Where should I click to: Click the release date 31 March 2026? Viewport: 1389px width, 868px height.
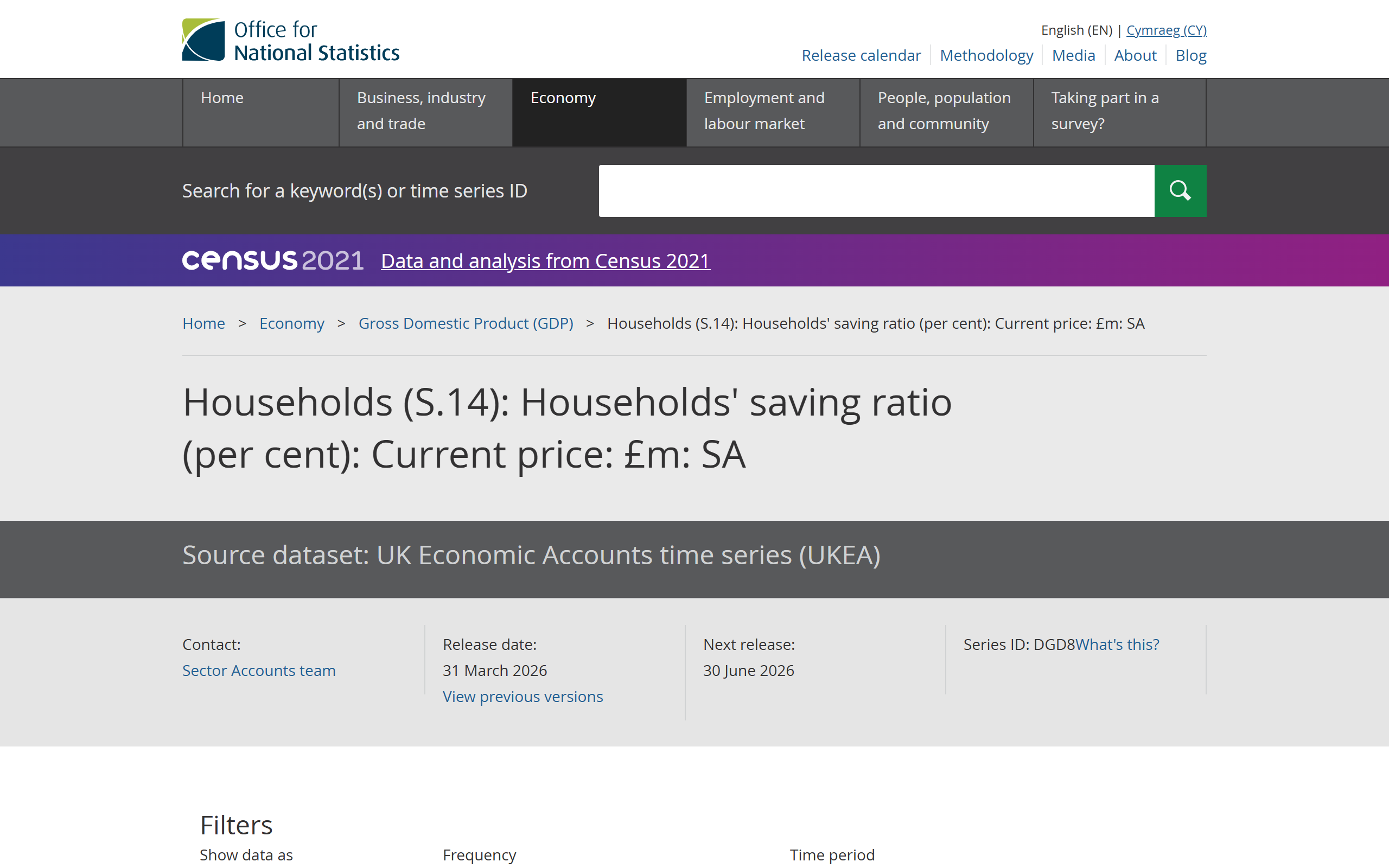[x=495, y=671]
